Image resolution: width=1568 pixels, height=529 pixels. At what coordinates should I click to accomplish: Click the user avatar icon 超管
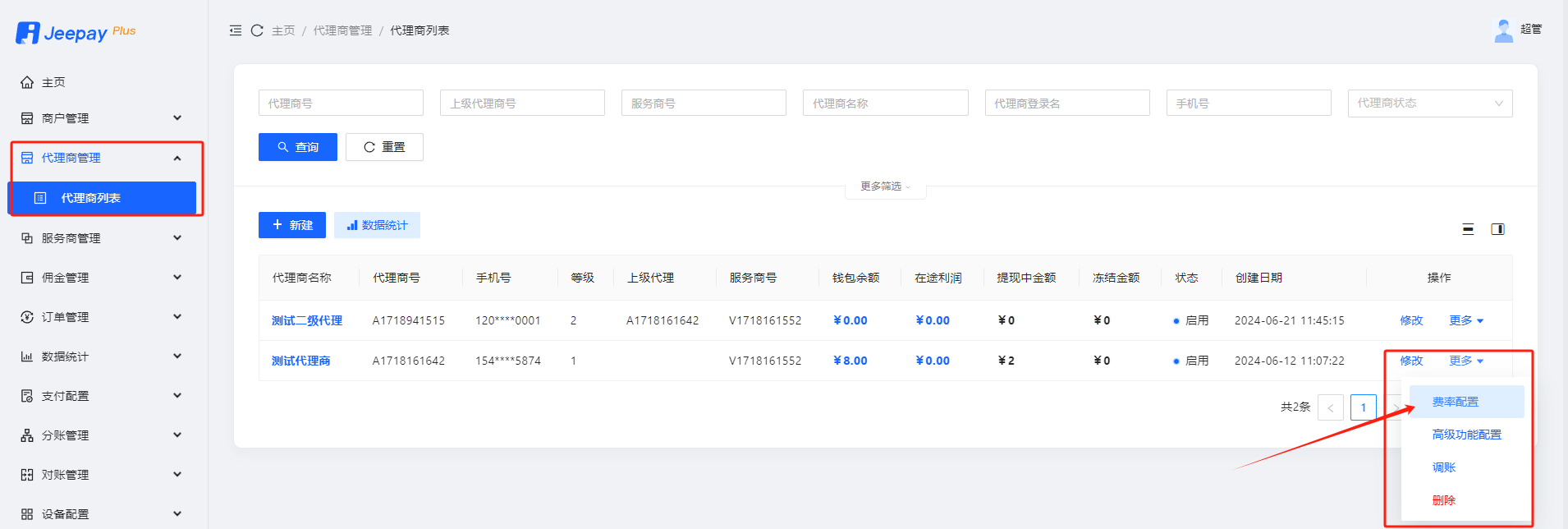click(1503, 30)
